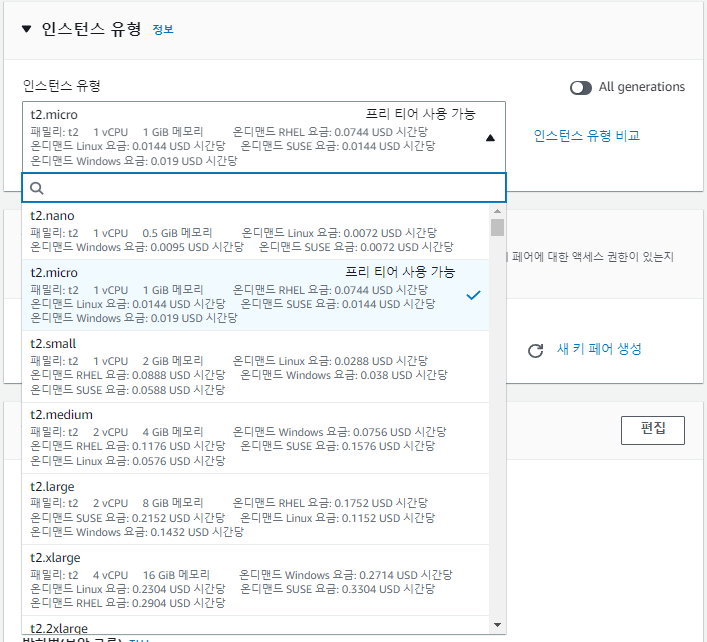Toggle the All generations switch
Image resolution: width=707 pixels, height=642 pixels.
coord(581,87)
